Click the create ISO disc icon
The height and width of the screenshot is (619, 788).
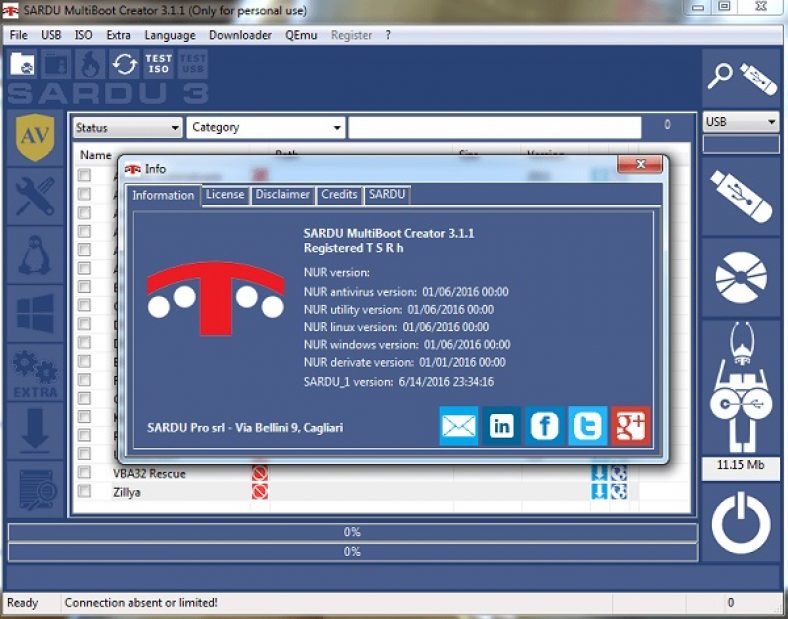[742, 277]
